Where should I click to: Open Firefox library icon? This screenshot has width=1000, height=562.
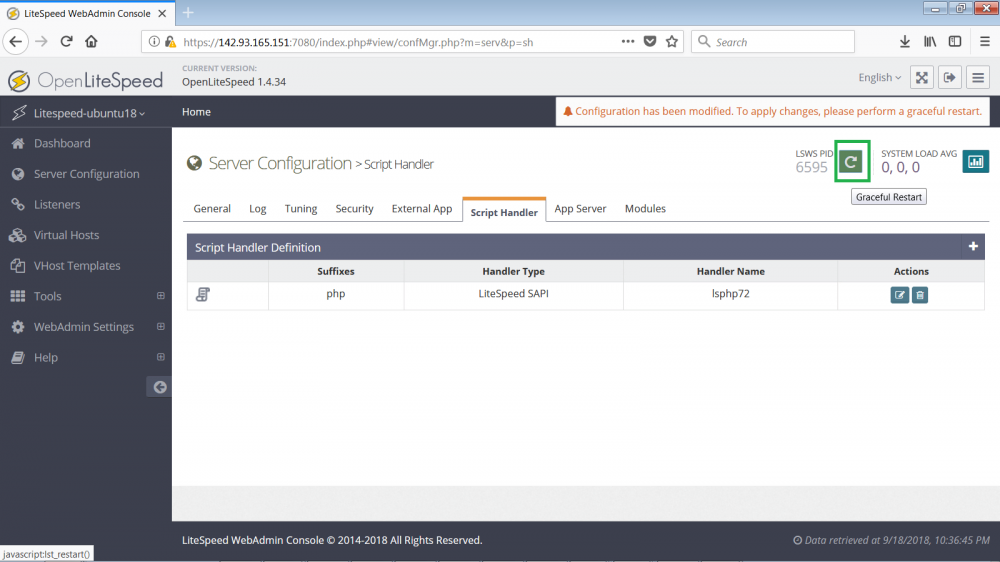pos(930,41)
